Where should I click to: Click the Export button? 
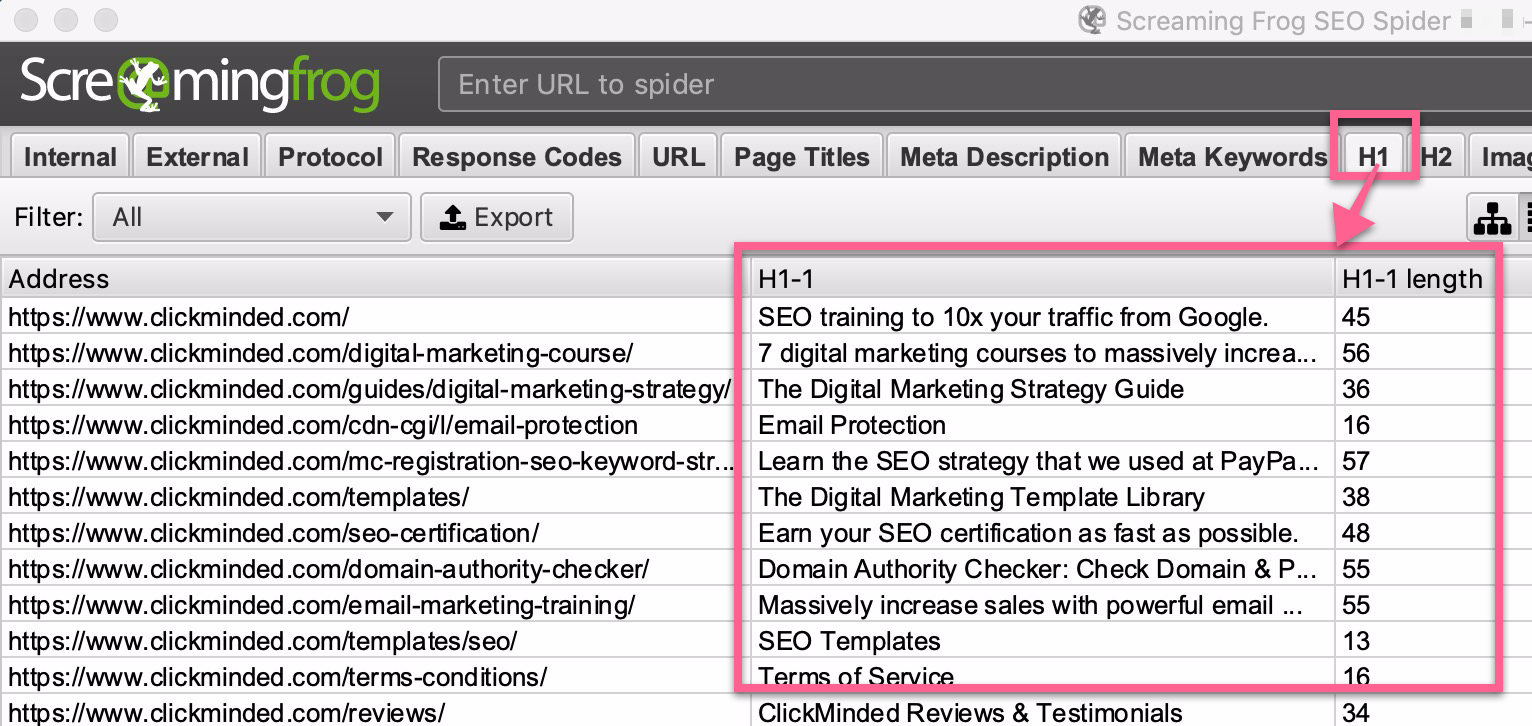point(497,217)
